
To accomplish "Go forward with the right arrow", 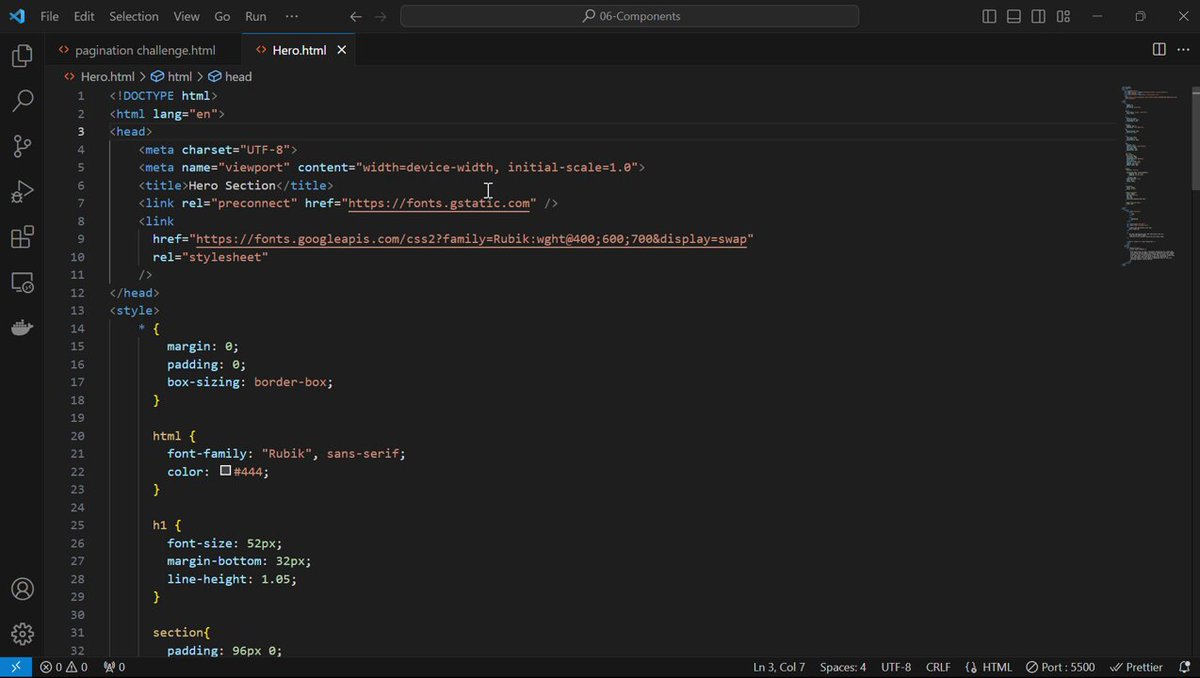I will (x=380, y=16).
